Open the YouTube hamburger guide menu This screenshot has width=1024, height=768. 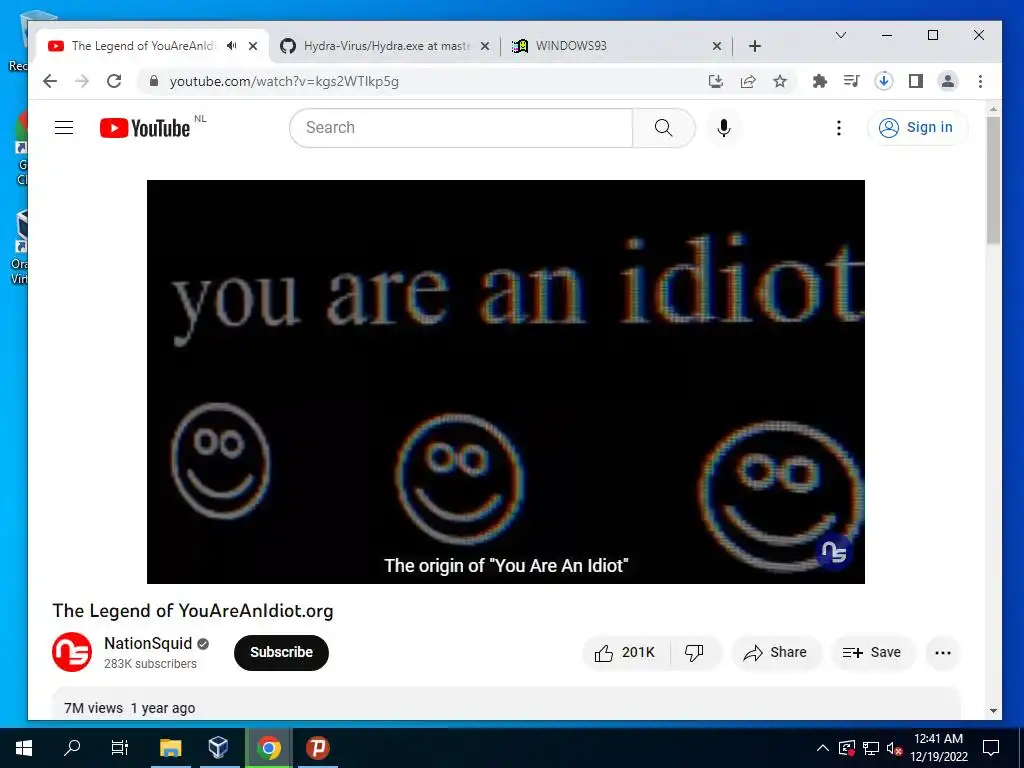(64, 127)
